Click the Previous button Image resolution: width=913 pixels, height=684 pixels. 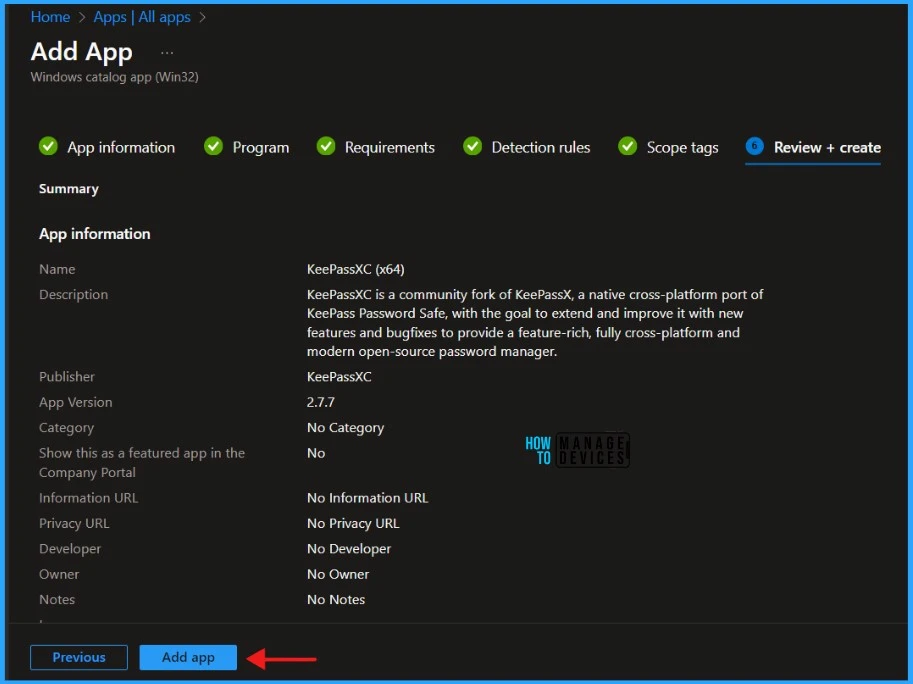tap(79, 657)
